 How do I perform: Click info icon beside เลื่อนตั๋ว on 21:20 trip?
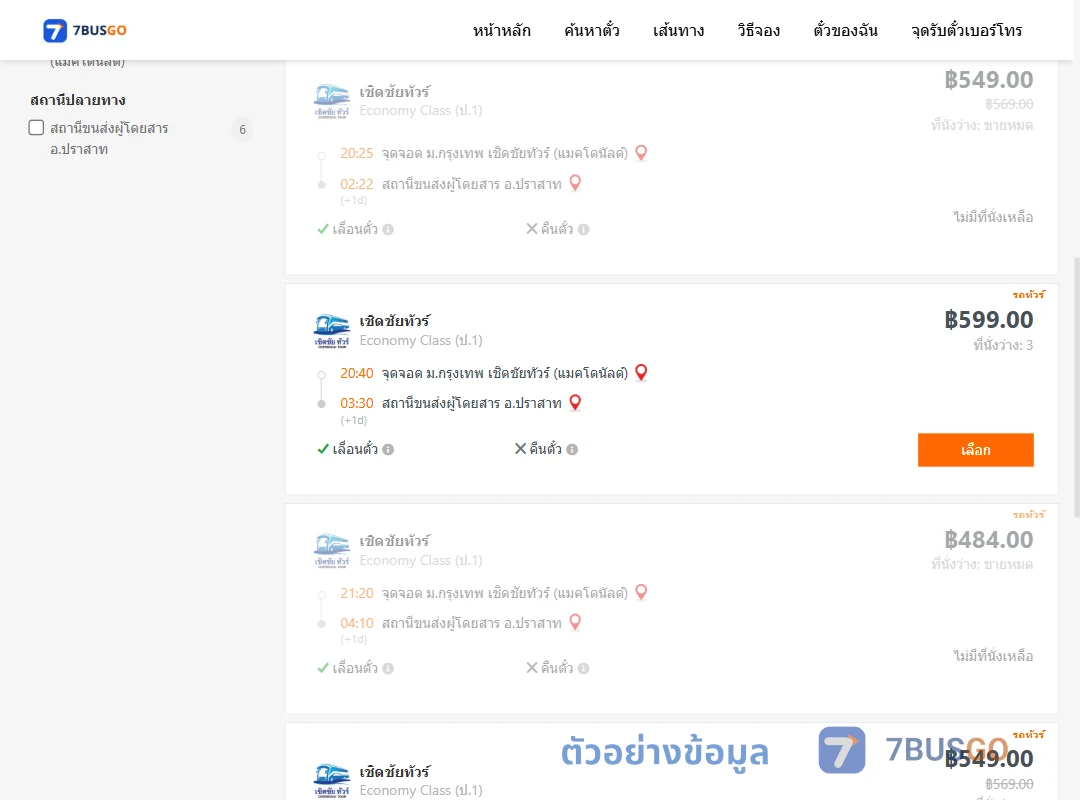coord(388,668)
